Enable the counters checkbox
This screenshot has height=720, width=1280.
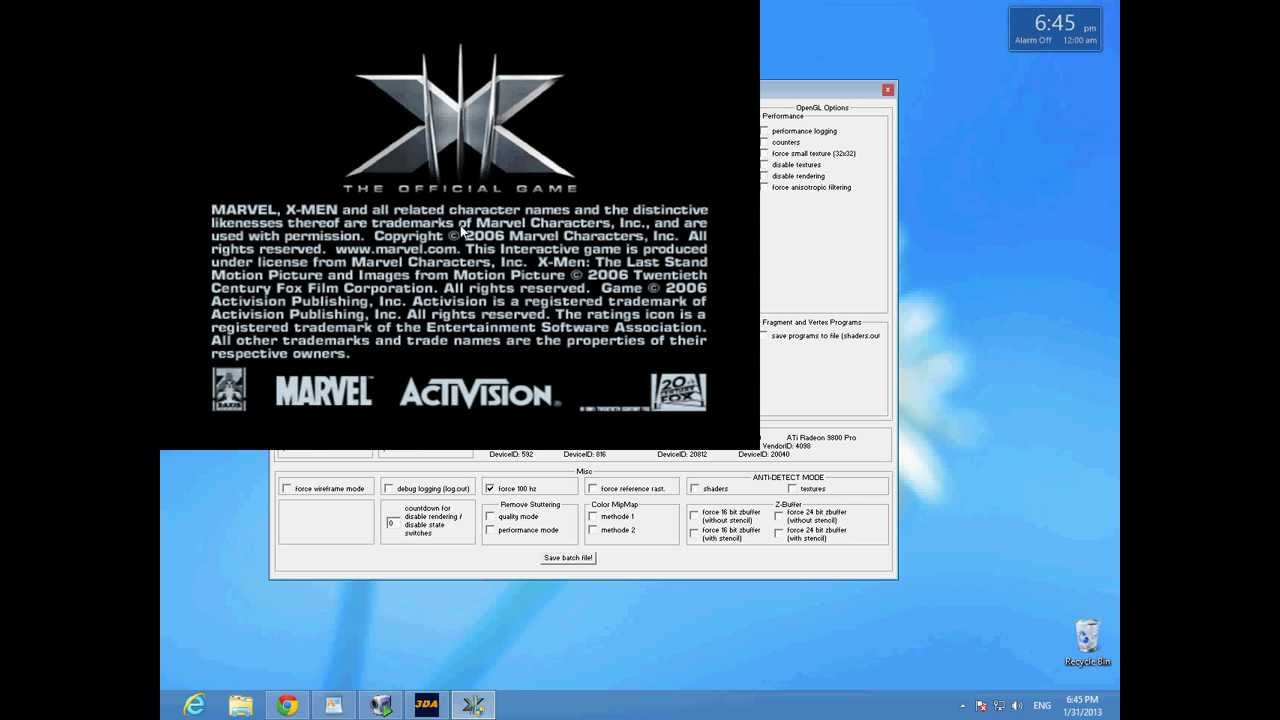click(x=765, y=142)
